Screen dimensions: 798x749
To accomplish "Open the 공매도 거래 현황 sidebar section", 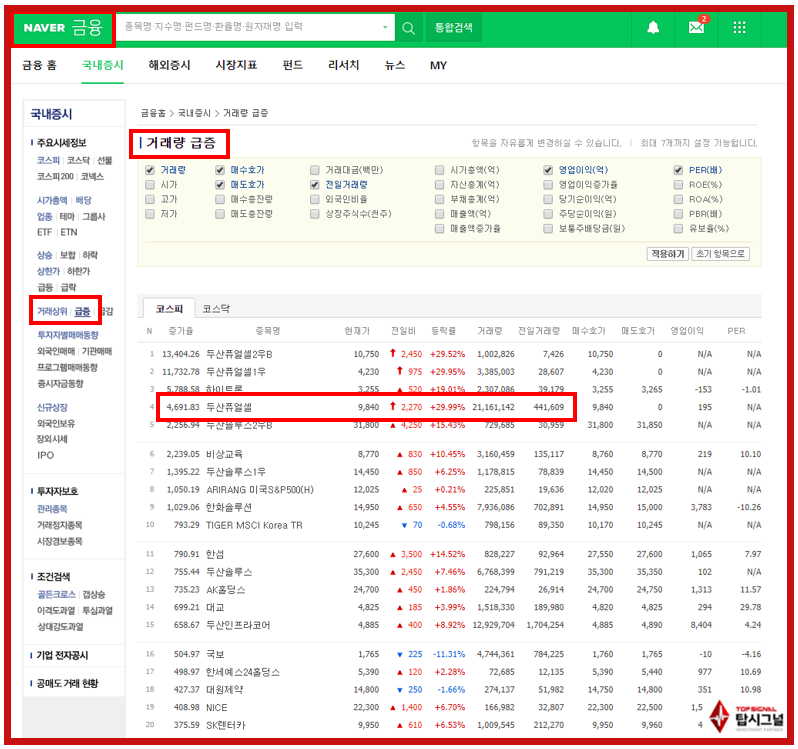I will 67,683.
